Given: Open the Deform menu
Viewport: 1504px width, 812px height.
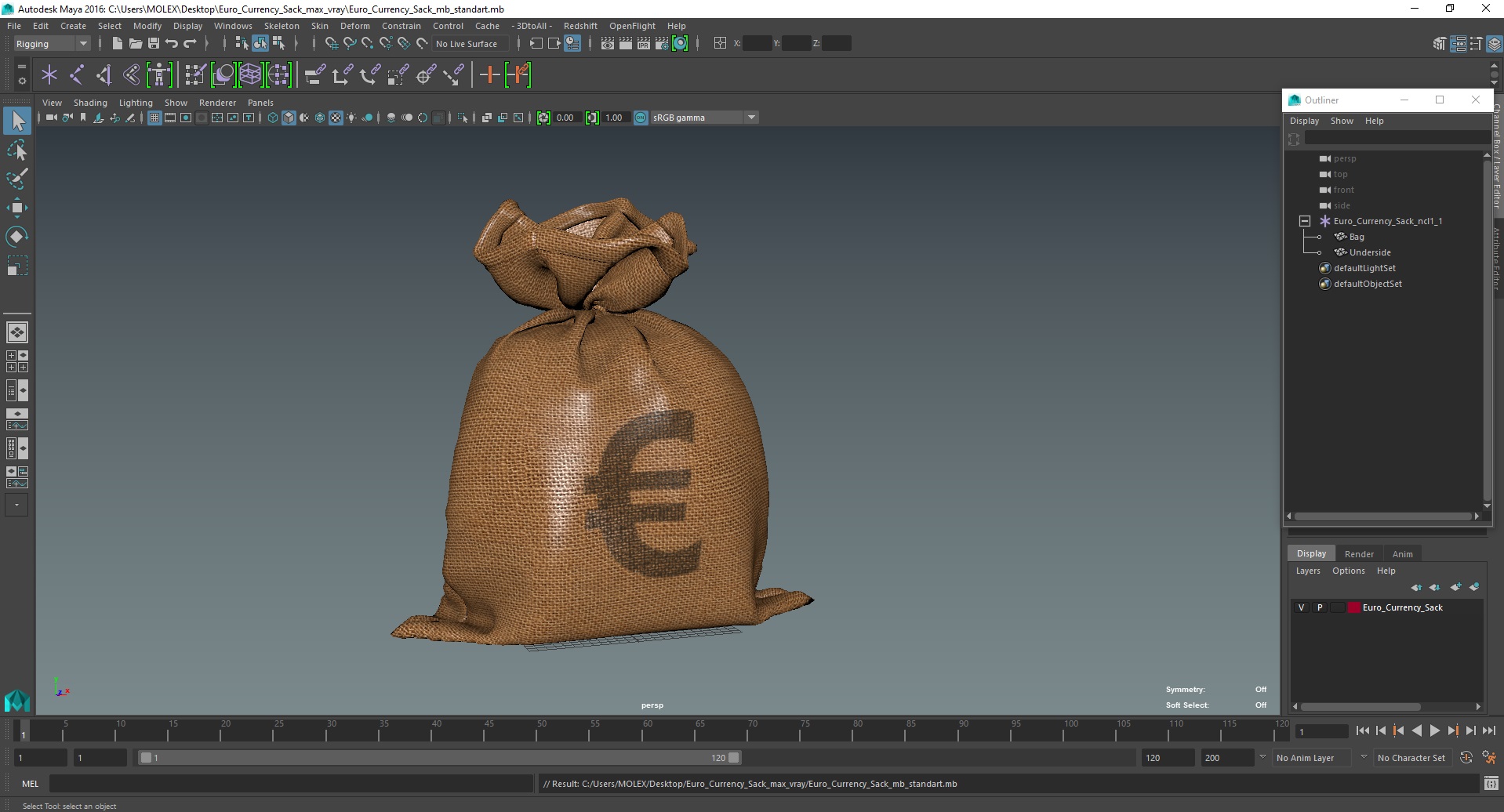Looking at the screenshot, I should click(354, 26).
